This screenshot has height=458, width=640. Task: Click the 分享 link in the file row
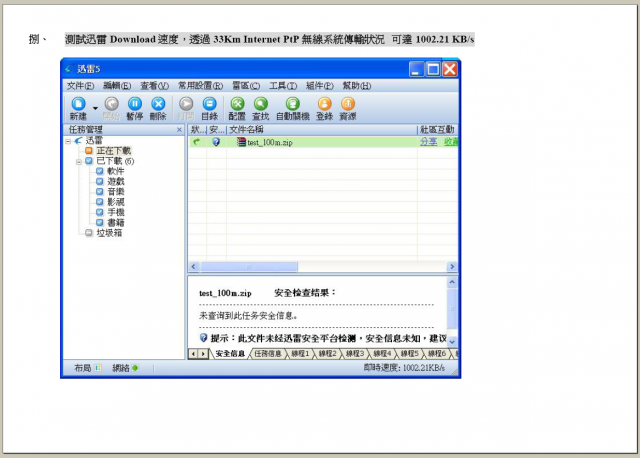coord(429,142)
